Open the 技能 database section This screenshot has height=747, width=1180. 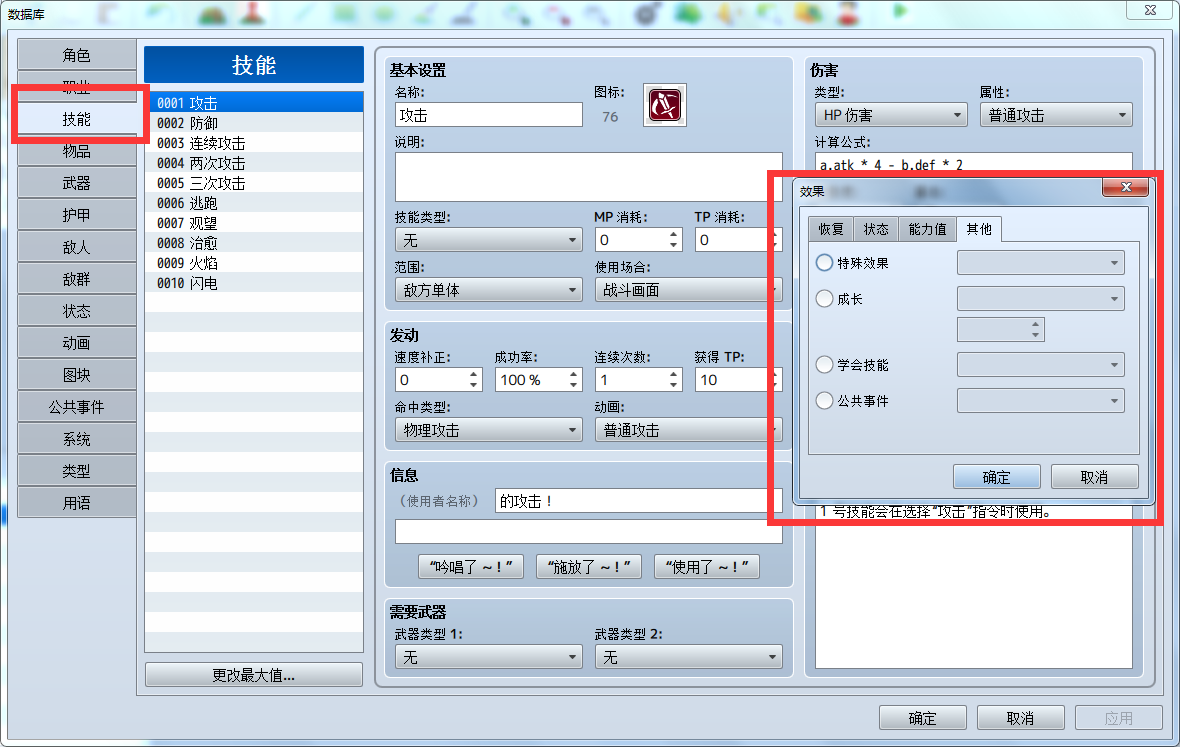pos(77,119)
